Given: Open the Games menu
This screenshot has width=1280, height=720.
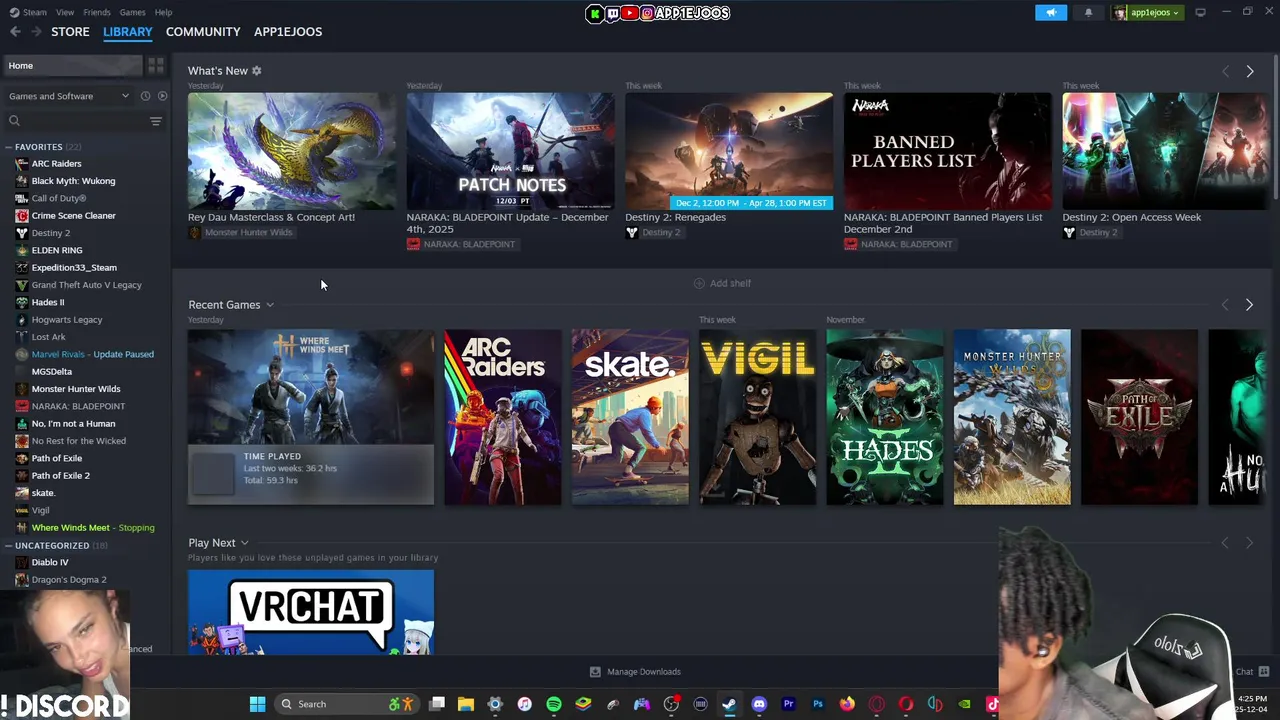Looking at the screenshot, I should [x=132, y=12].
